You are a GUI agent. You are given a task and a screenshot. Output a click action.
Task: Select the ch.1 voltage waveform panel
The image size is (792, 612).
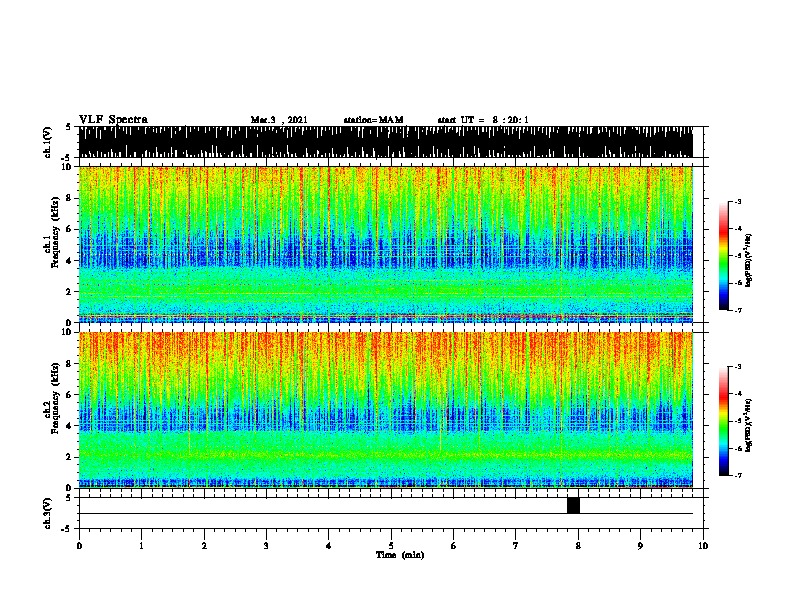385,142
